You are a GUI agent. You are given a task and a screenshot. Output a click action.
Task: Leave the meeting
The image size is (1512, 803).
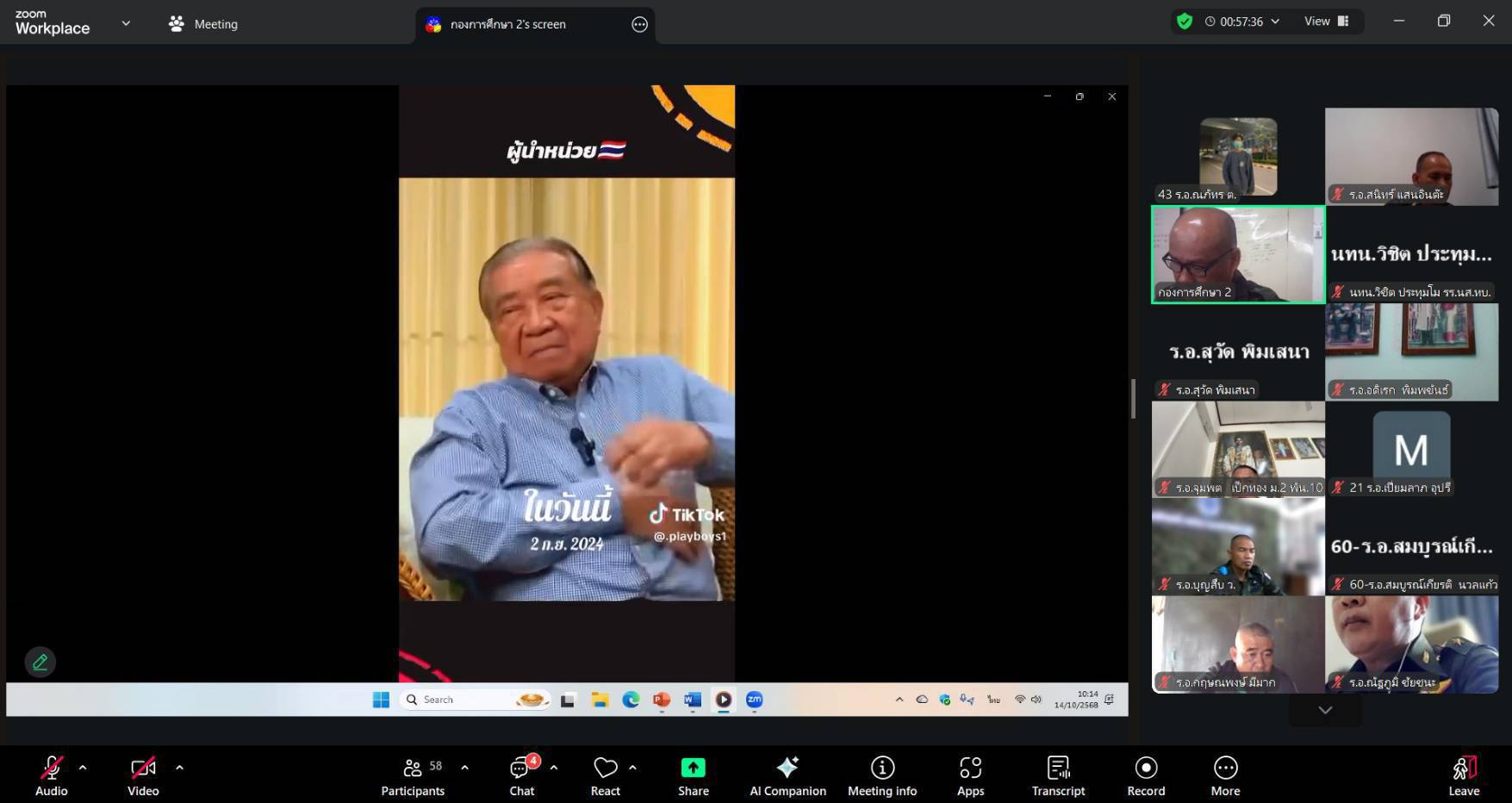coord(1463,775)
